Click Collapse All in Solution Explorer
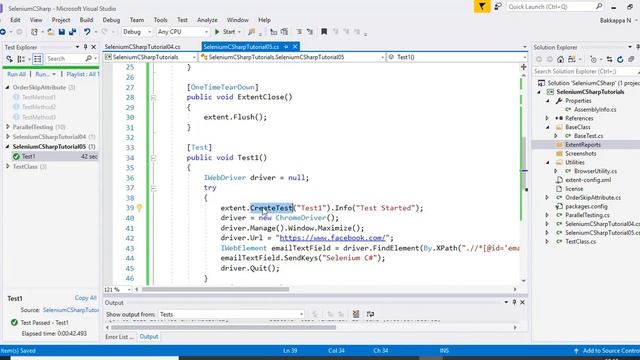 (631, 60)
